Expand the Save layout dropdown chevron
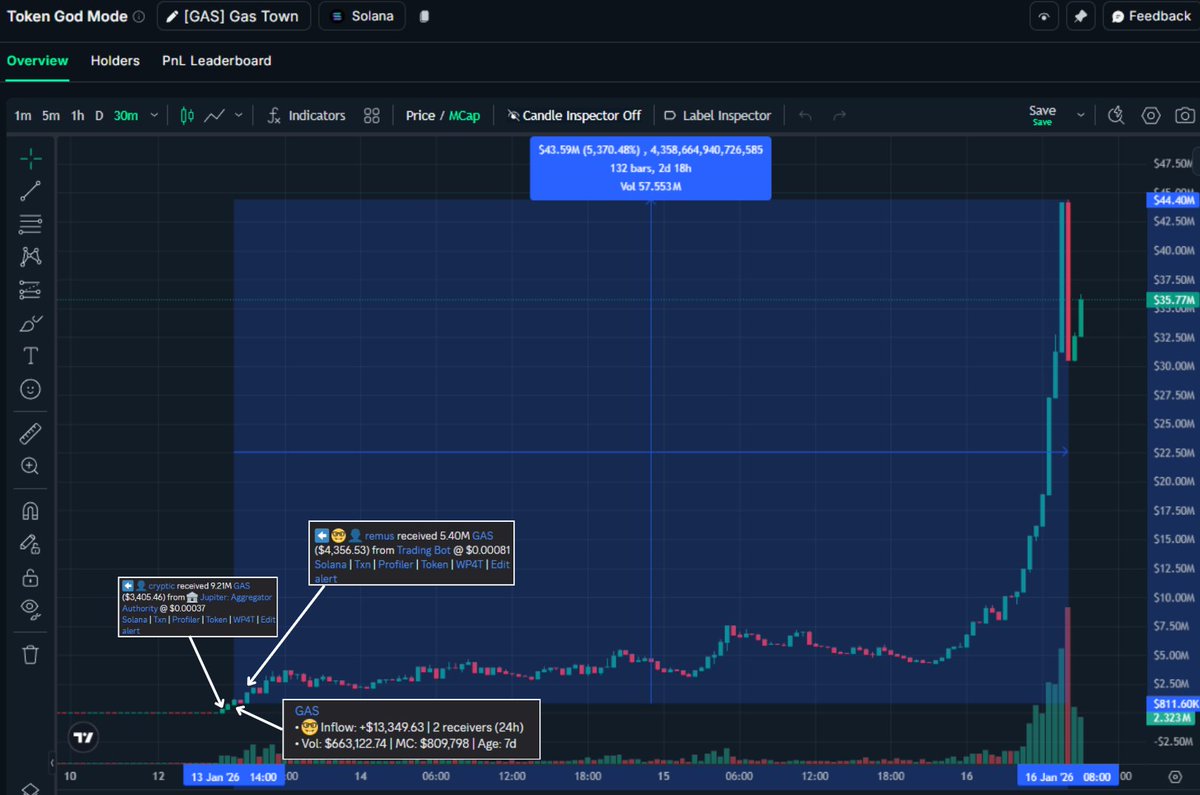The width and height of the screenshot is (1200, 795). point(1080,115)
